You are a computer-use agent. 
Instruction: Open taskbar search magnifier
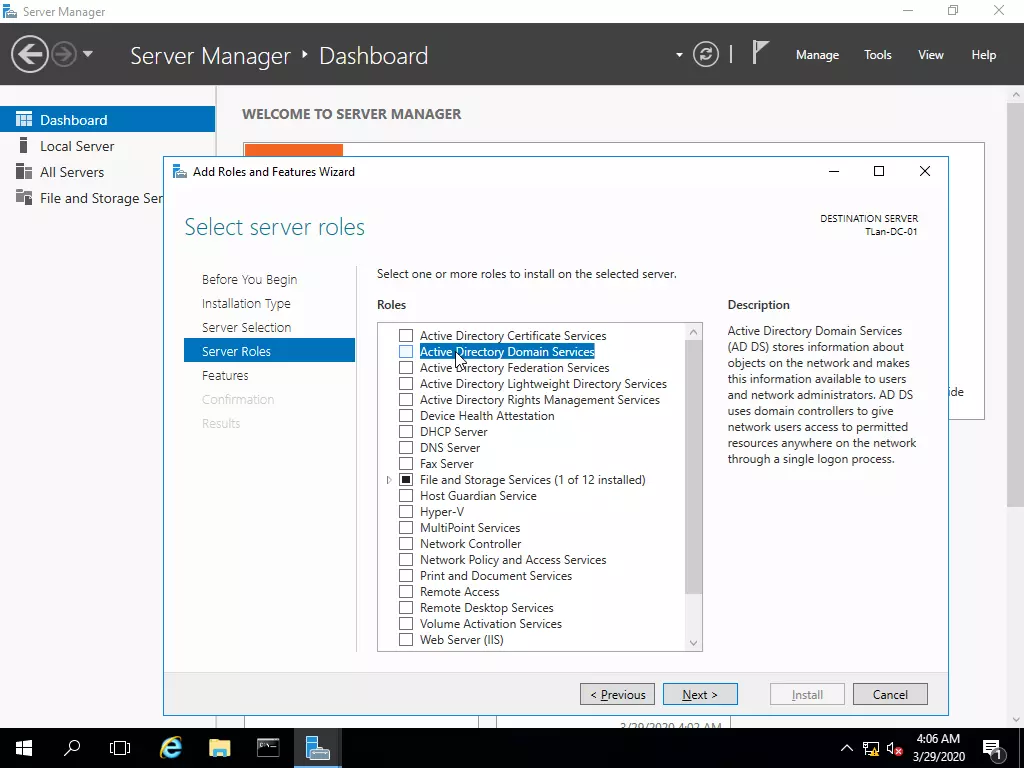tap(72, 748)
